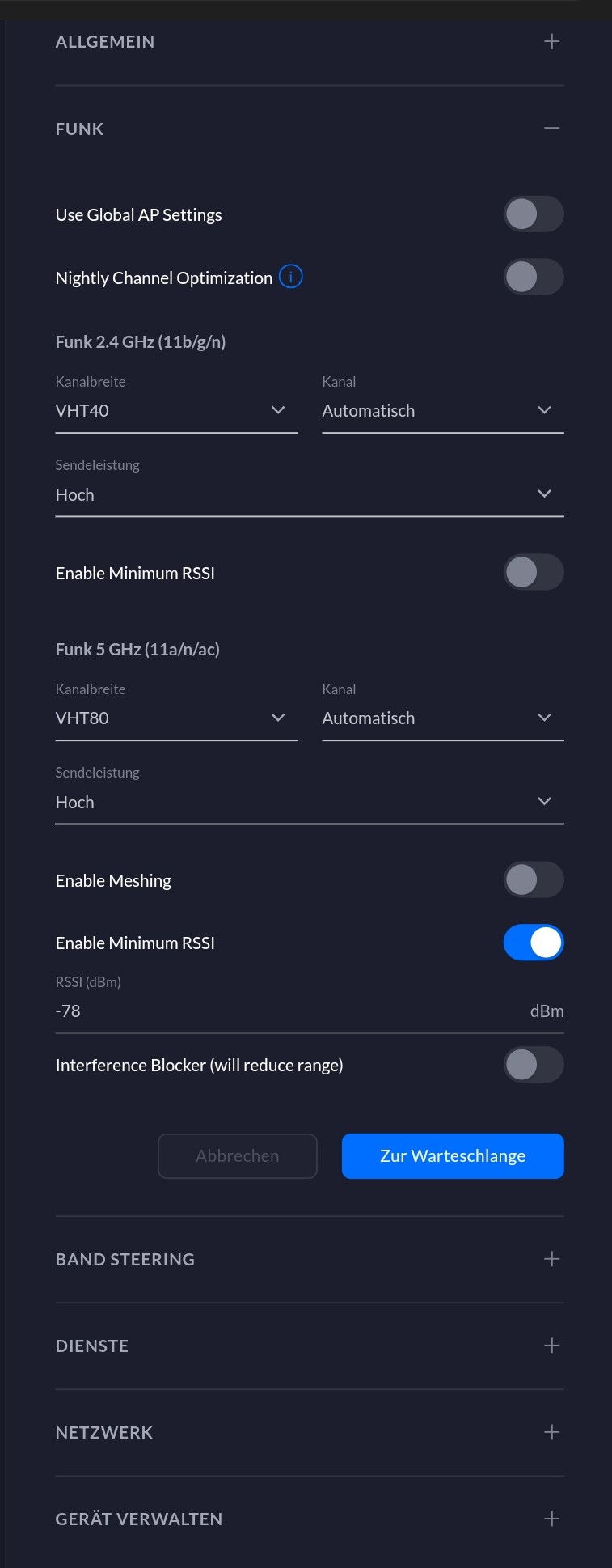Open 2.4 GHz Sendeleistung Hoch dropdown

309,494
